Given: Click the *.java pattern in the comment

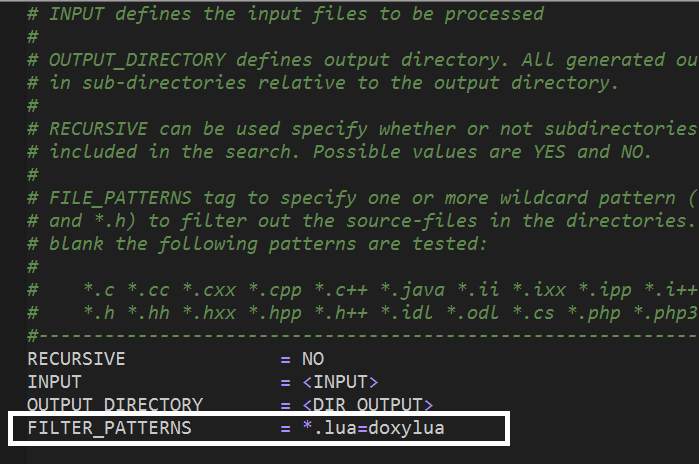Looking at the screenshot, I should click(413, 290).
